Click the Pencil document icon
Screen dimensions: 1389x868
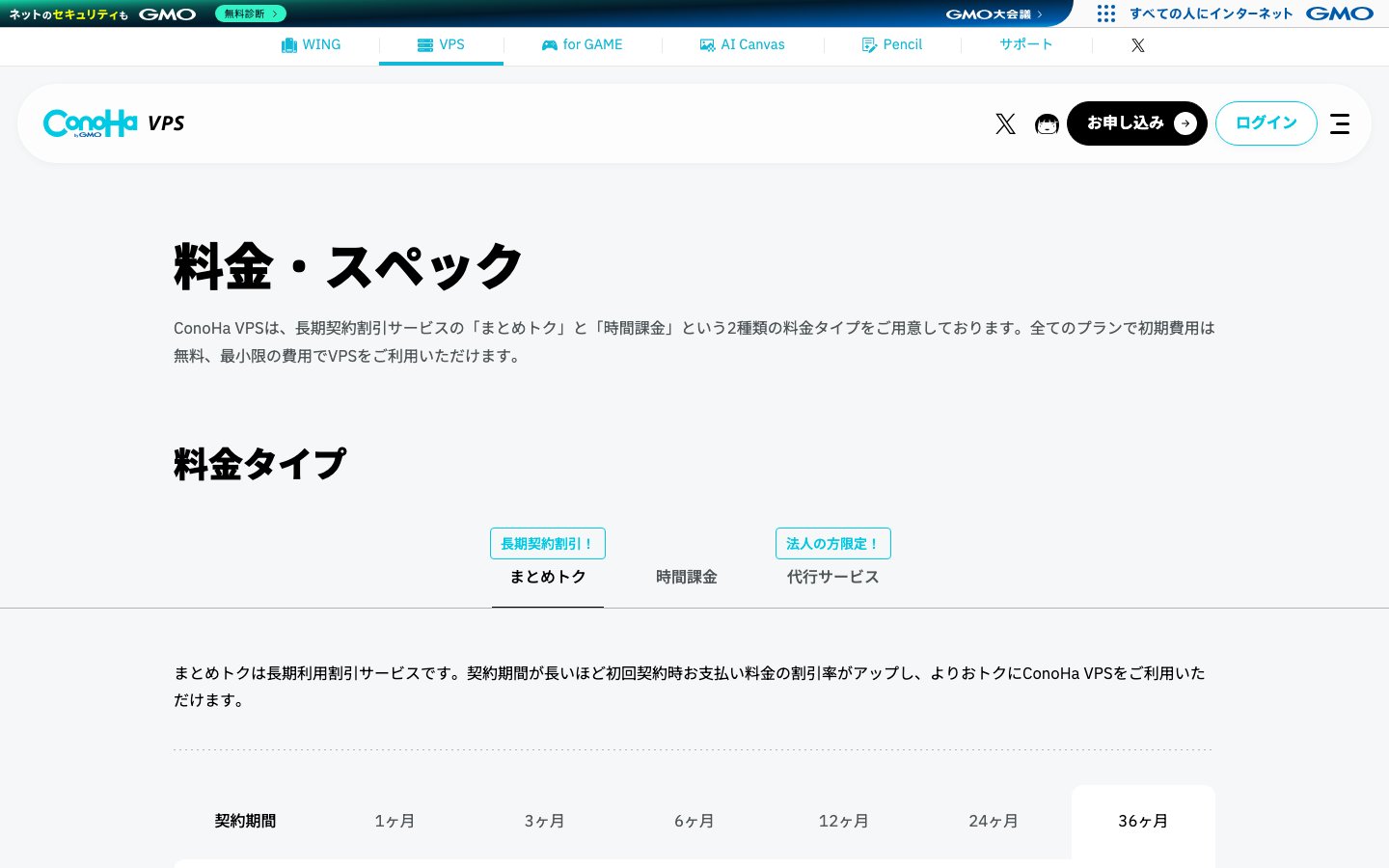(x=869, y=45)
